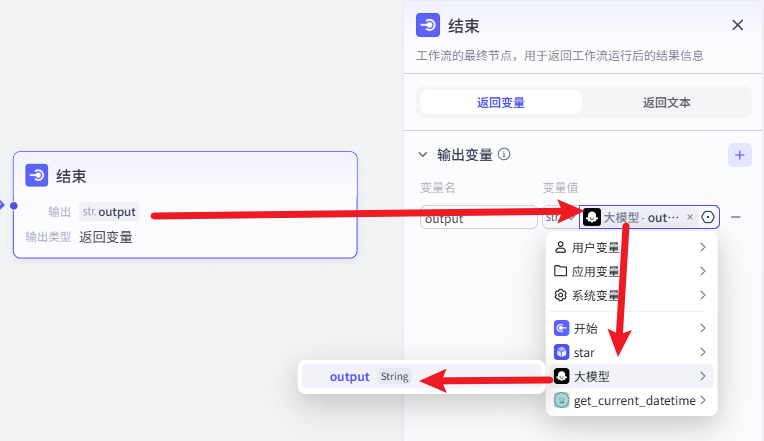Click the 变量名 column header
764x441 pixels.
pos(438,188)
